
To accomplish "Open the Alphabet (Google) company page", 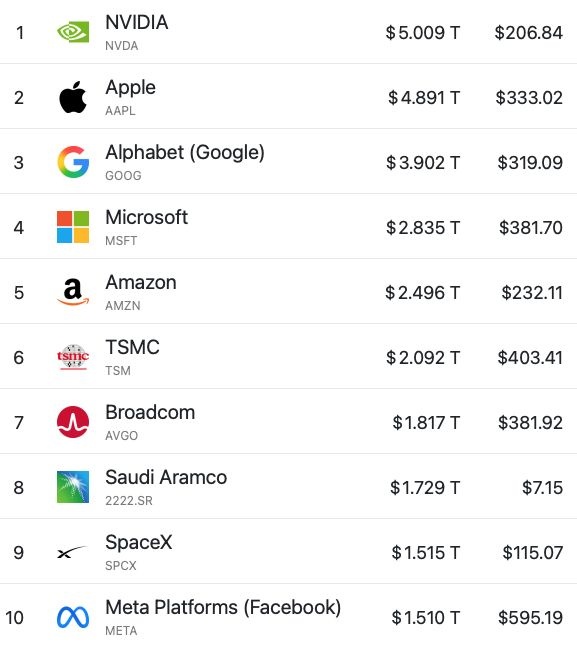I will coord(185,153).
